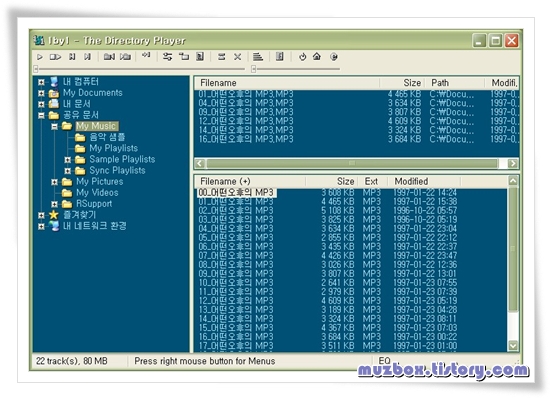This screenshot has width=550, height=398.
Task: Select the file starting with 00_ in the list
Action: point(236,193)
